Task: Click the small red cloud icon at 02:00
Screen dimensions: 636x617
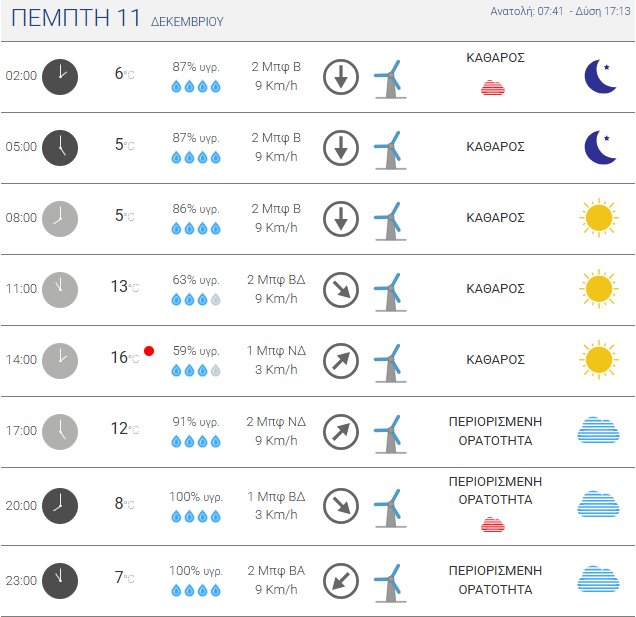Action: pyautogui.click(x=493, y=87)
